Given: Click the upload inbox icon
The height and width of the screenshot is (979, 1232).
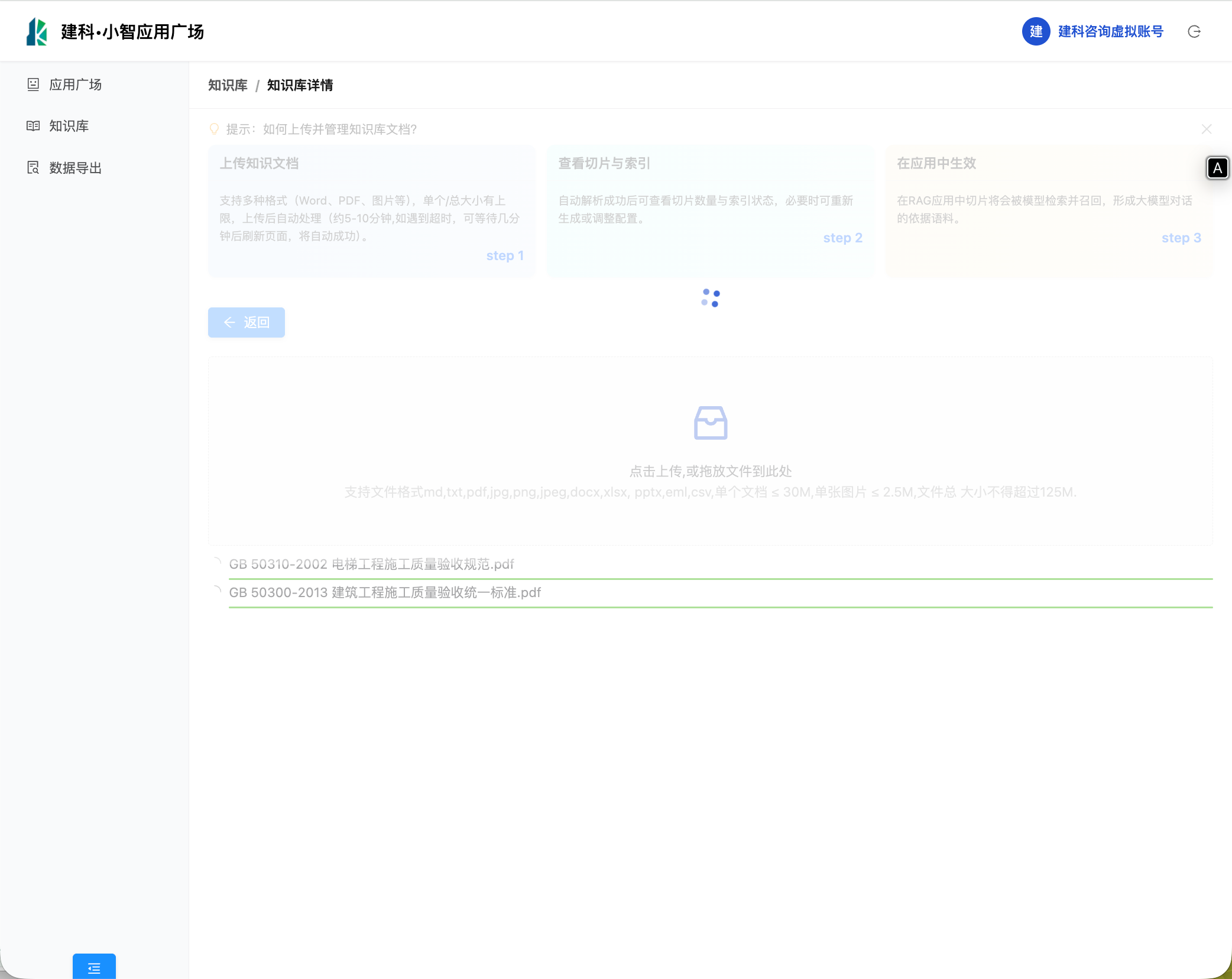Looking at the screenshot, I should [710, 423].
